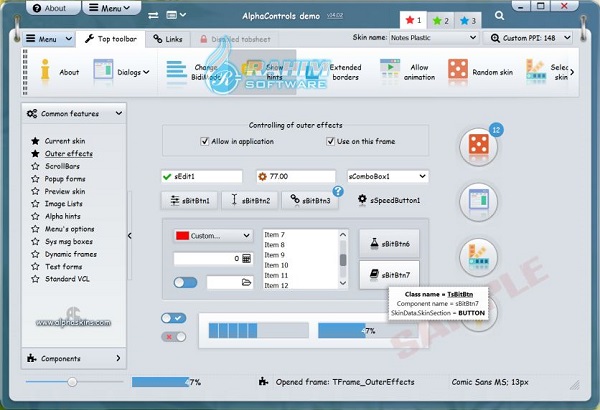The height and width of the screenshot is (410, 600).
Task: Click the 77.00 numeric field
Action: (x=296, y=176)
